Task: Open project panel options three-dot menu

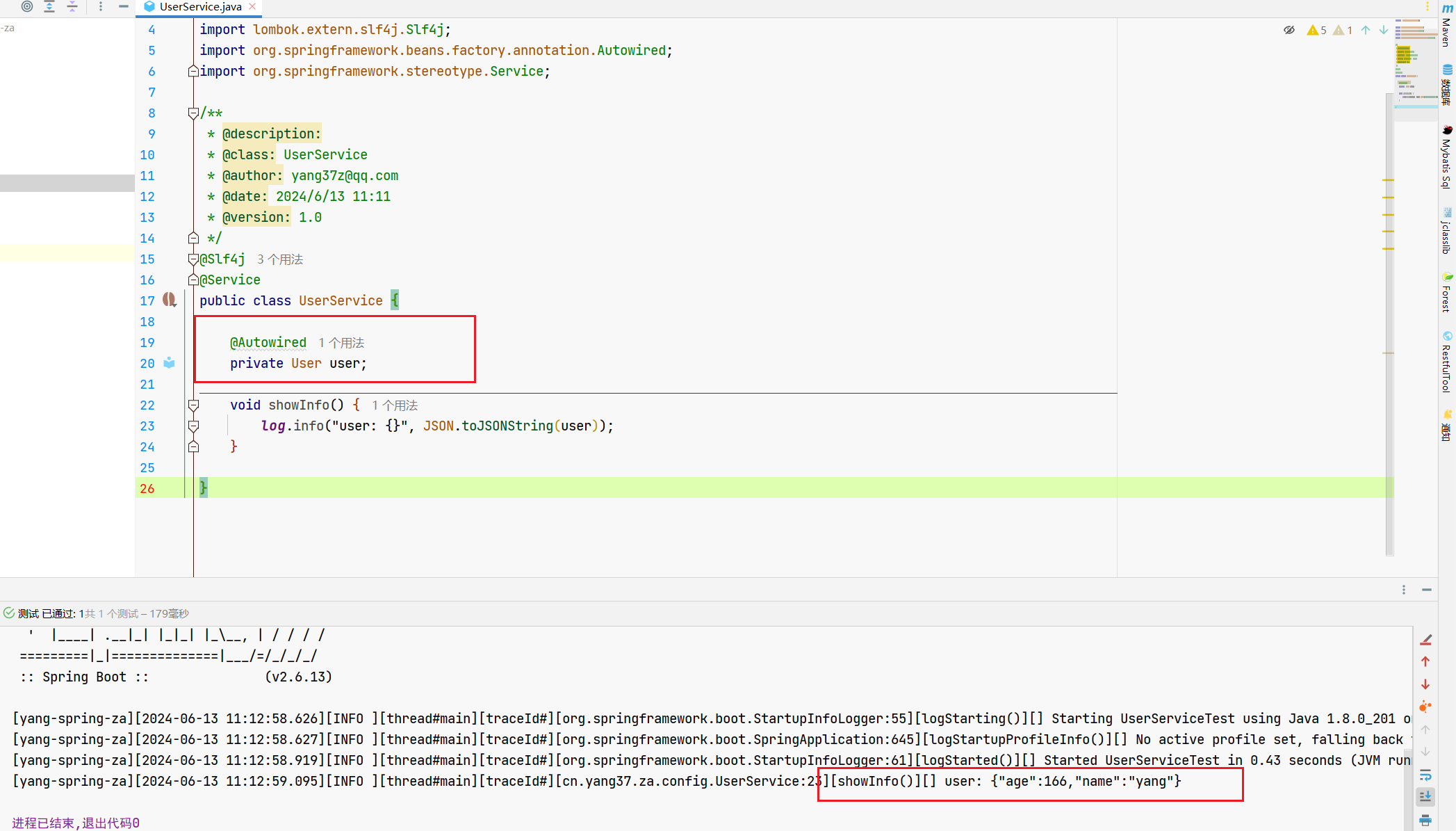Action: [101, 6]
